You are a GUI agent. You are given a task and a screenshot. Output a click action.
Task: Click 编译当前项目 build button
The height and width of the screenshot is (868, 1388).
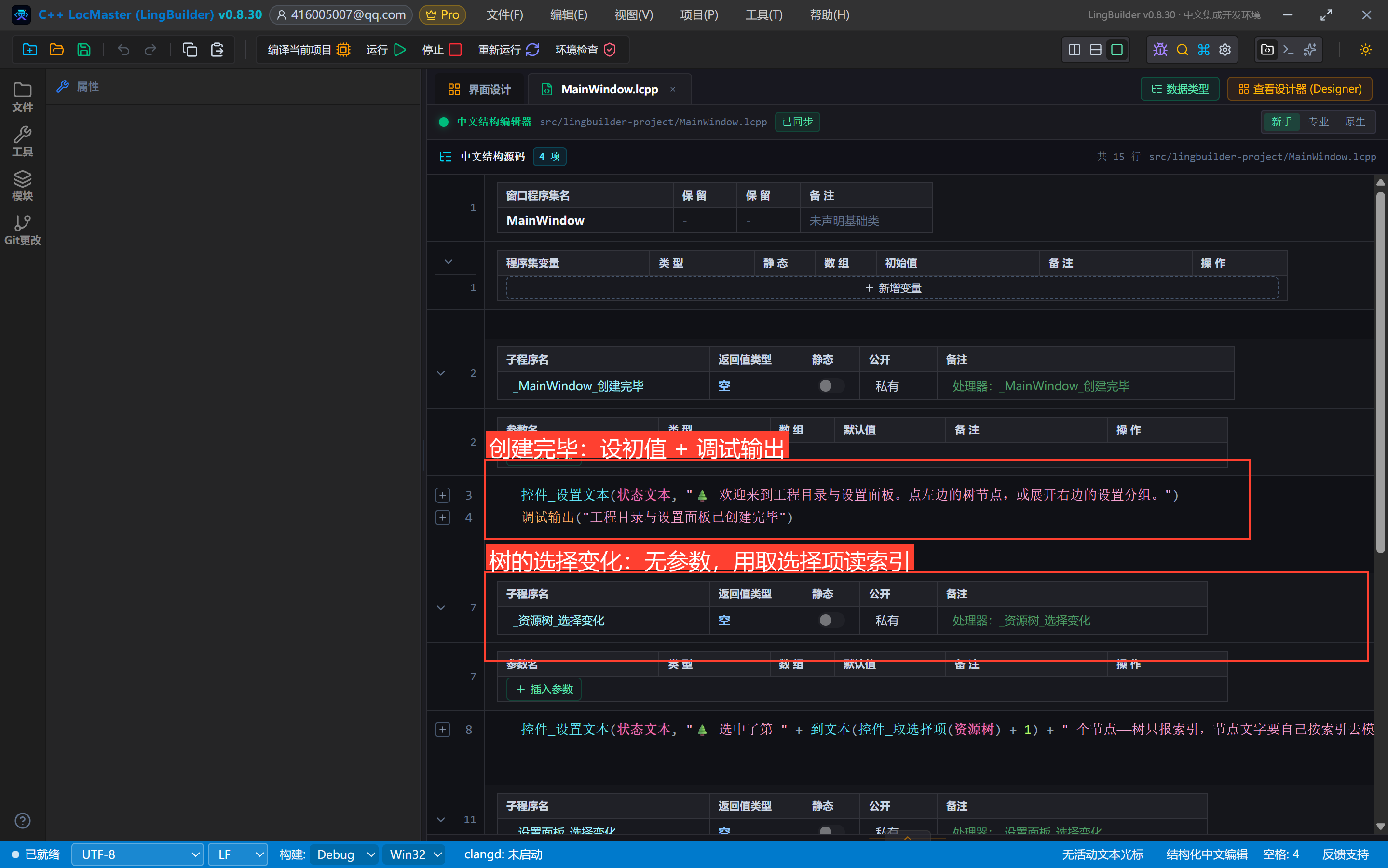click(309, 50)
